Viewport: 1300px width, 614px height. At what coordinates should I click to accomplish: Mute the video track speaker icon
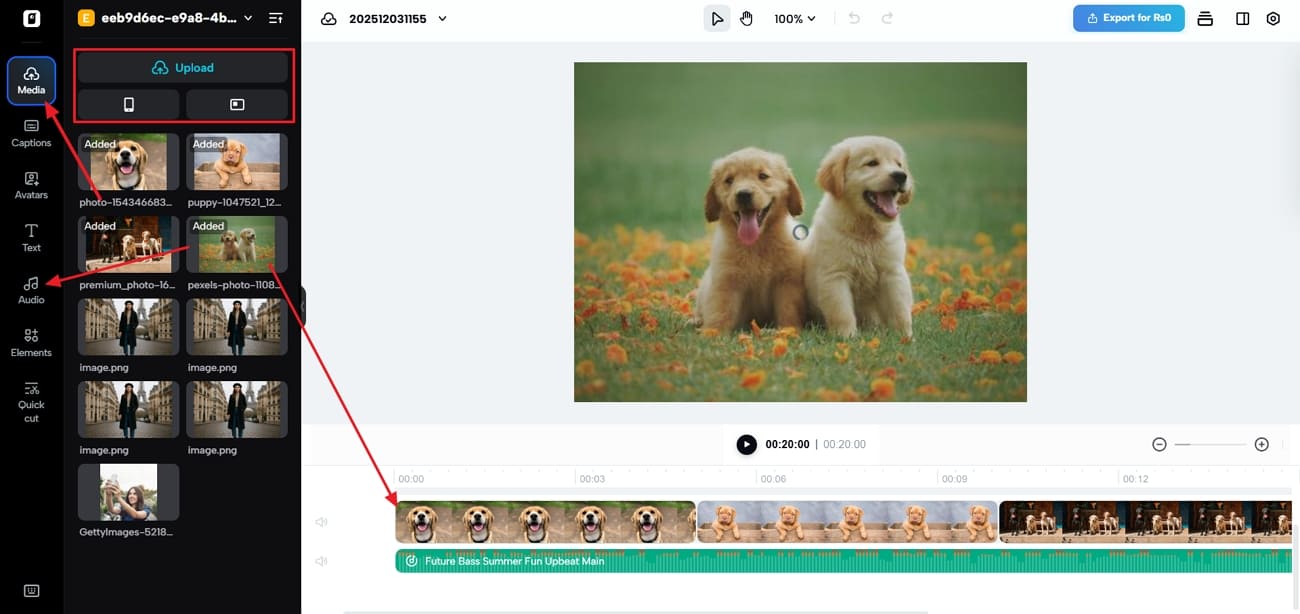click(x=321, y=522)
